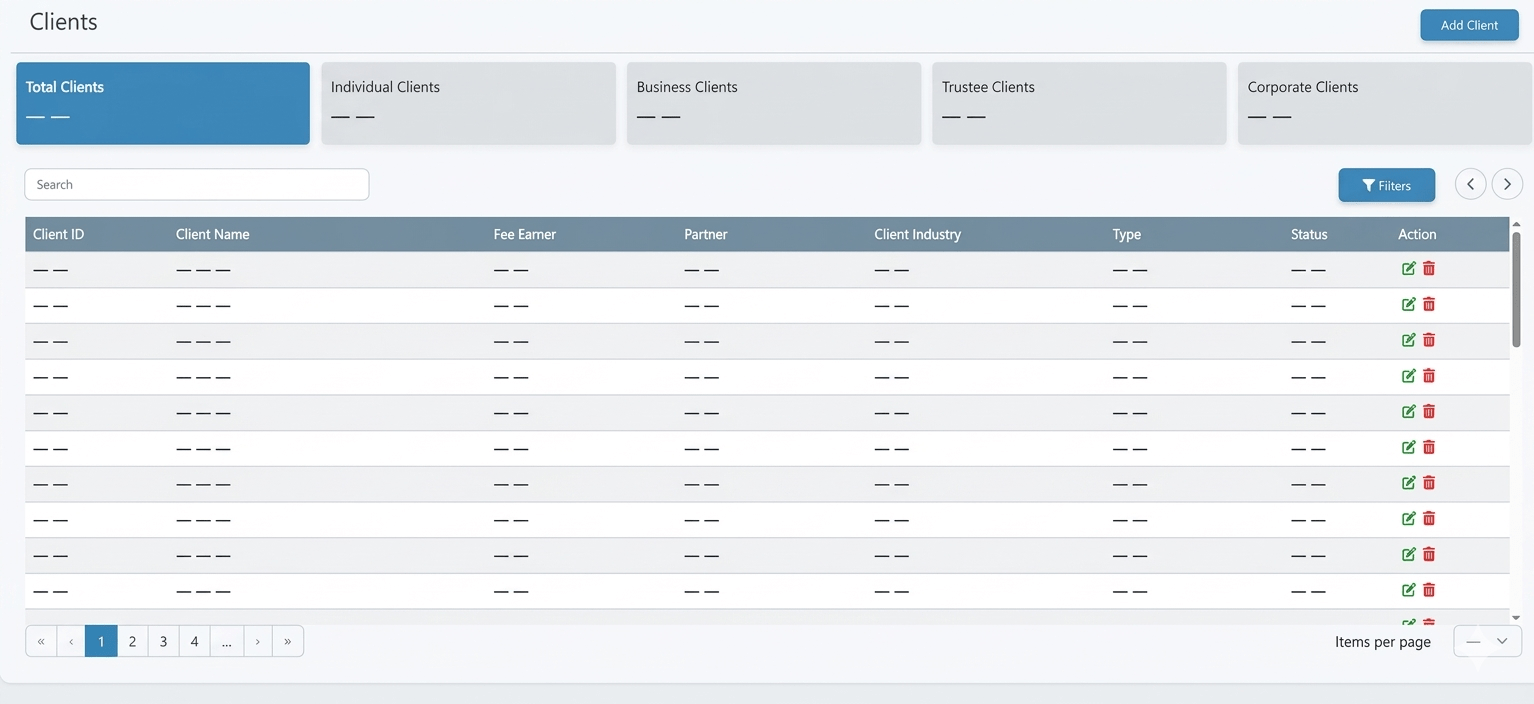The image size is (1534, 704).
Task: Click delete trash icon in first row
Action: pos(1429,268)
